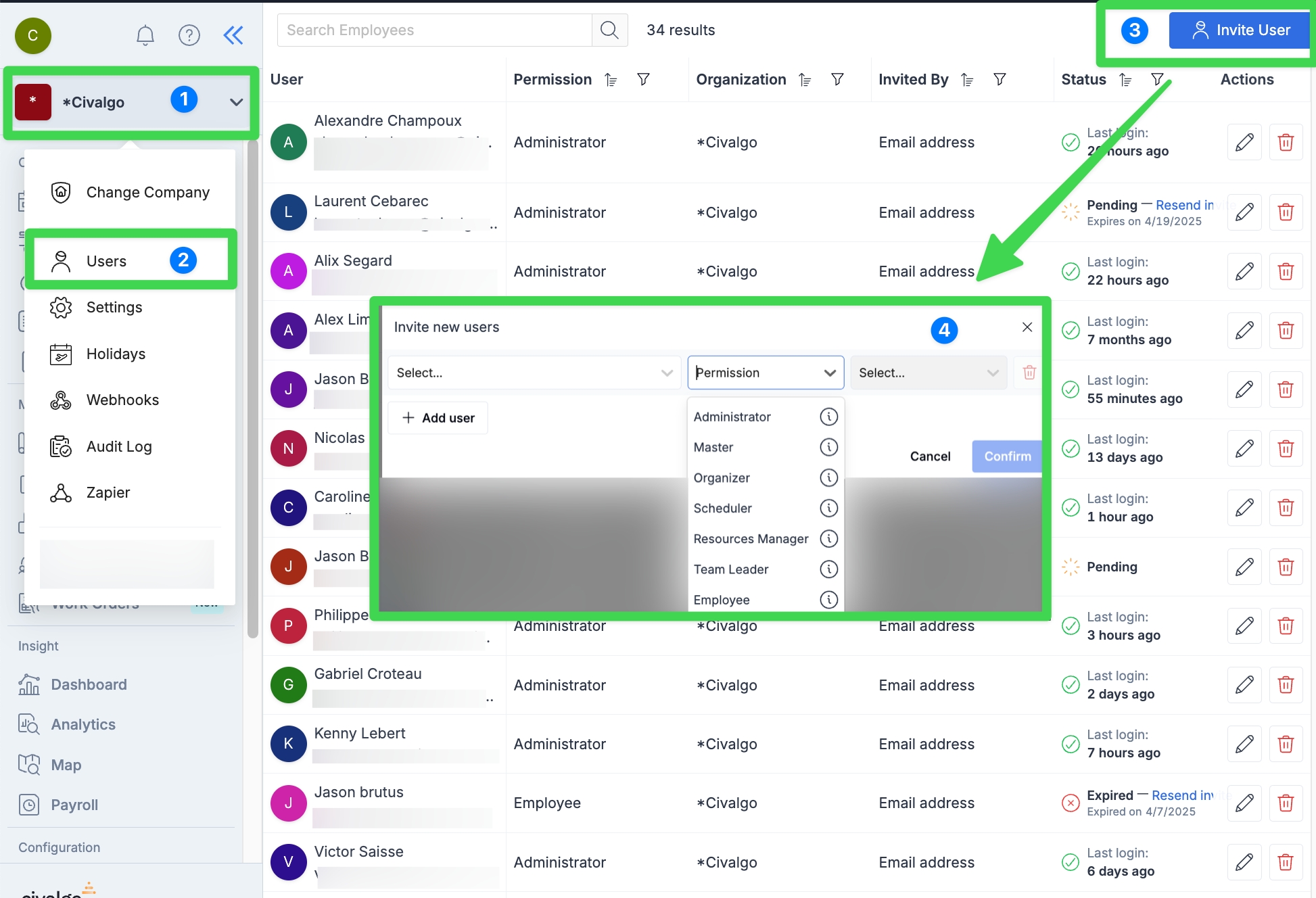Click the notifications bell icon
This screenshot has height=898, width=1316.
pos(145,35)
